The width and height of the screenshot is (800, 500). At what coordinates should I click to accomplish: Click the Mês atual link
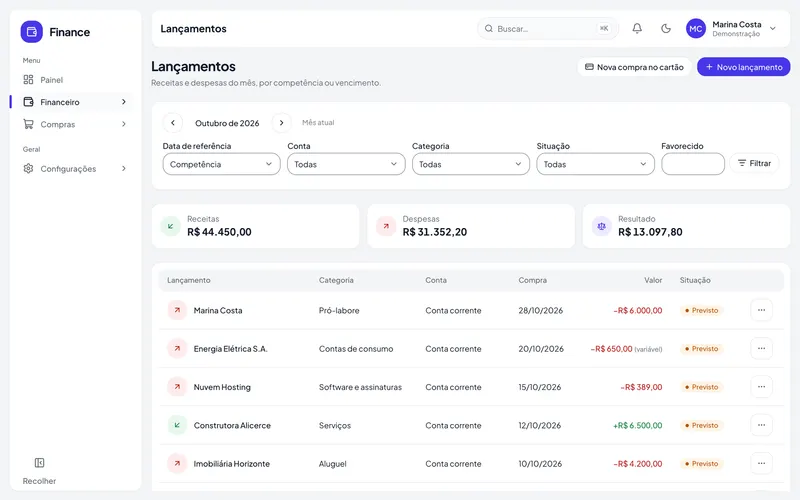(318, 122)
